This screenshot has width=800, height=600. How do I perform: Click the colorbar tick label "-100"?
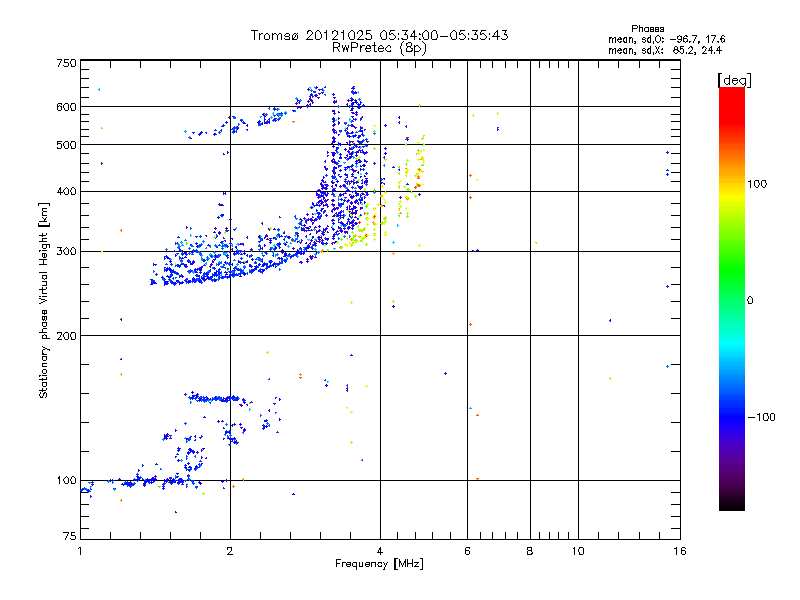(761, 417)
